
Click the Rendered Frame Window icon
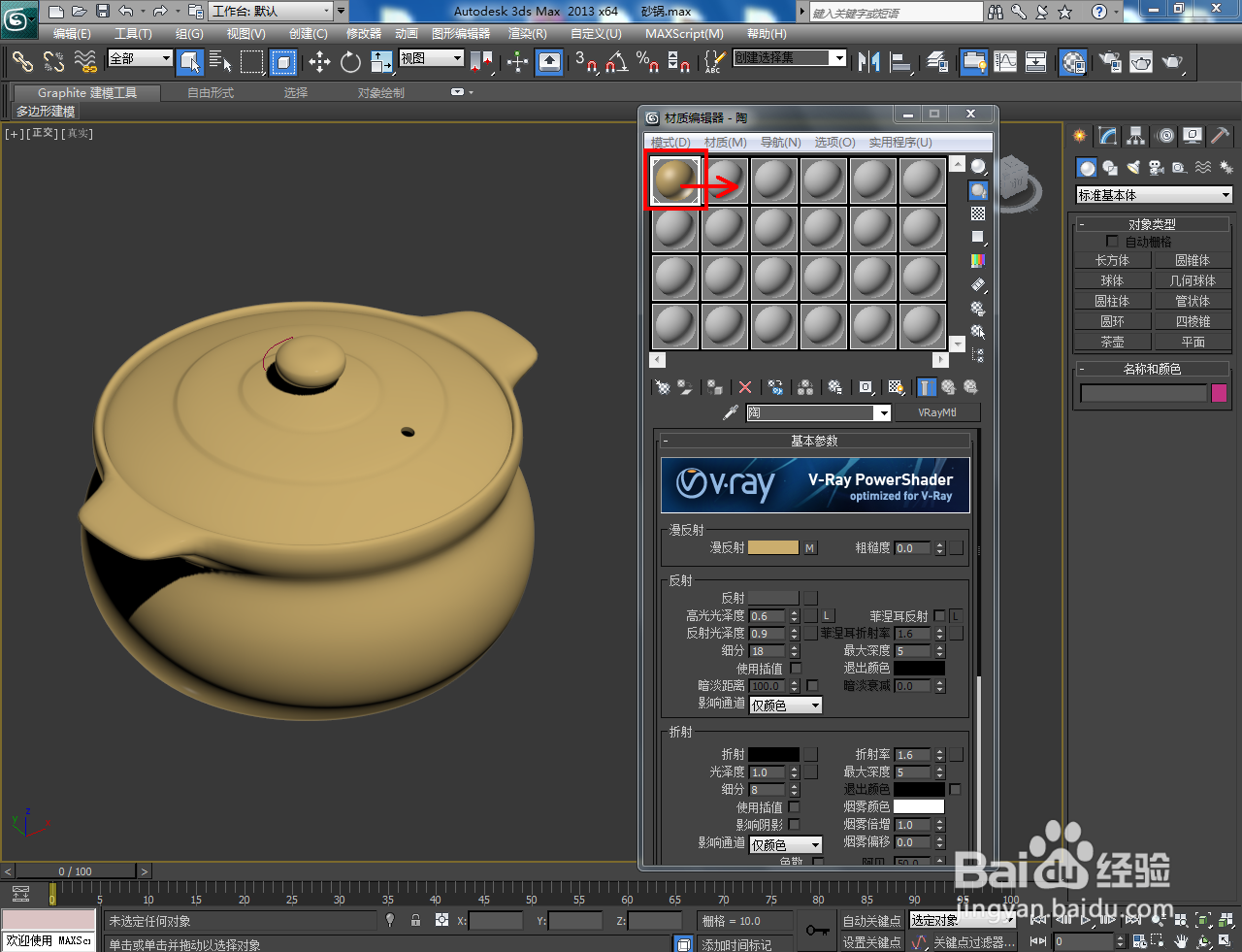(x=1141, y=62)
